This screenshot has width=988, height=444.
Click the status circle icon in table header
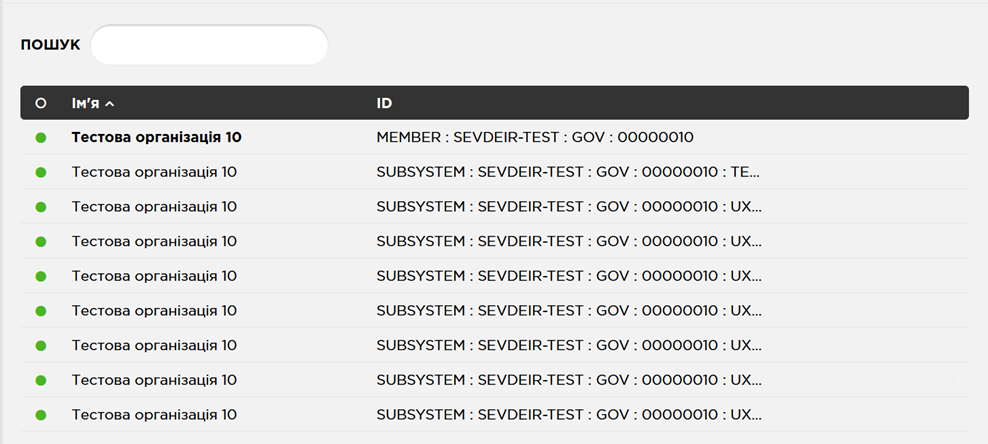(x=41, y=103)
